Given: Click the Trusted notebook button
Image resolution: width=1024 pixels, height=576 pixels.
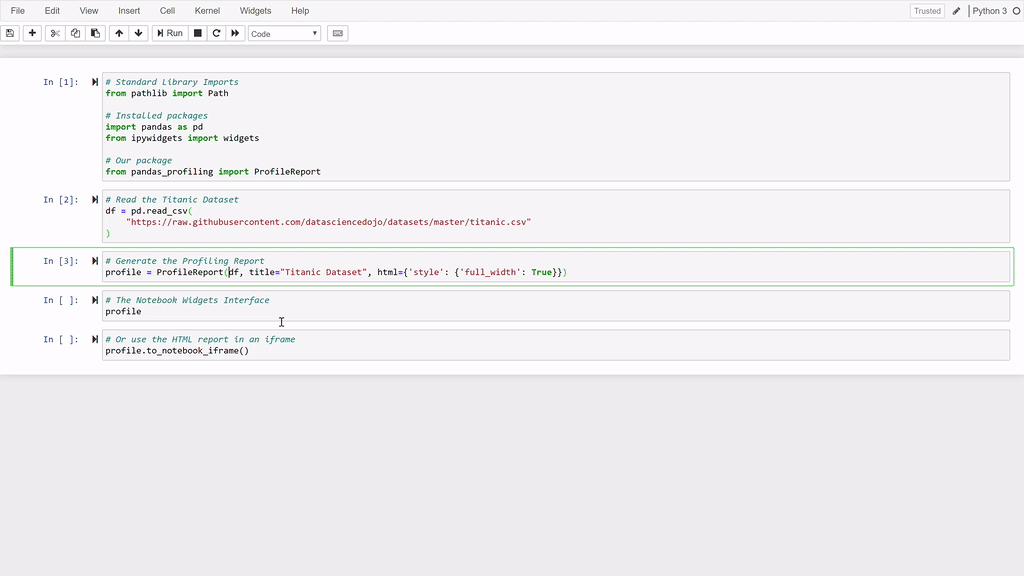Looking at the screenshot, I should 926,10.
